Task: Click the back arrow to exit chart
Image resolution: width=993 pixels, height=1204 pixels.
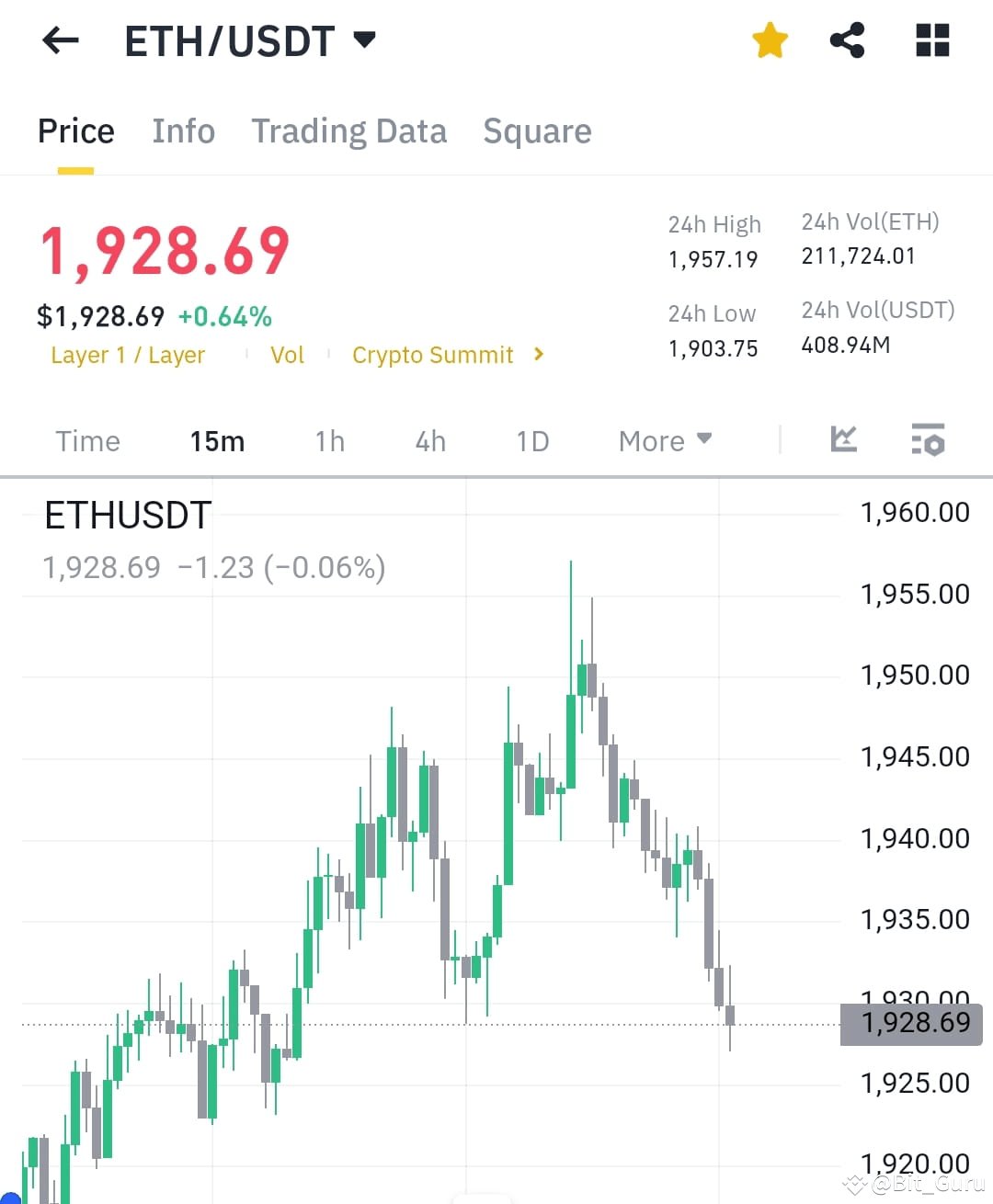Action: point(59,40)
